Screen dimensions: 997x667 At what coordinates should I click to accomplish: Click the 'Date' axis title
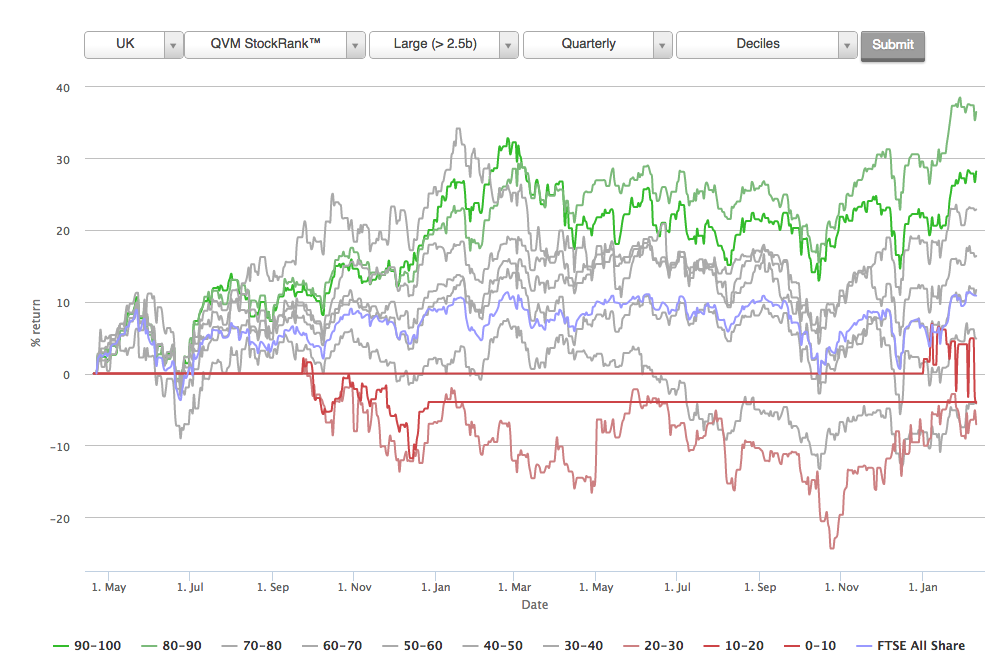535,605
